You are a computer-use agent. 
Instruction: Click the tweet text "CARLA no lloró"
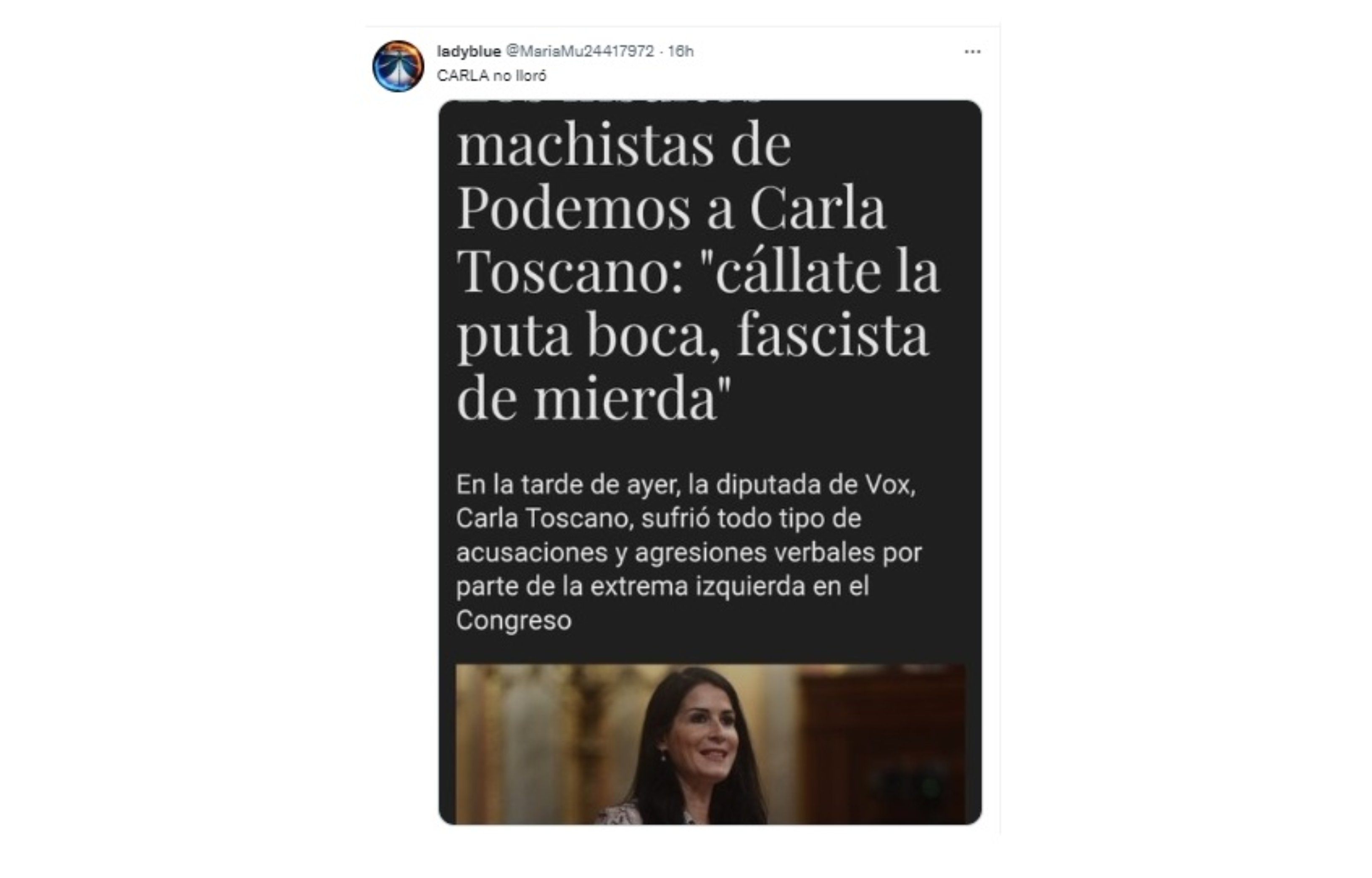[x=491, y=76]
